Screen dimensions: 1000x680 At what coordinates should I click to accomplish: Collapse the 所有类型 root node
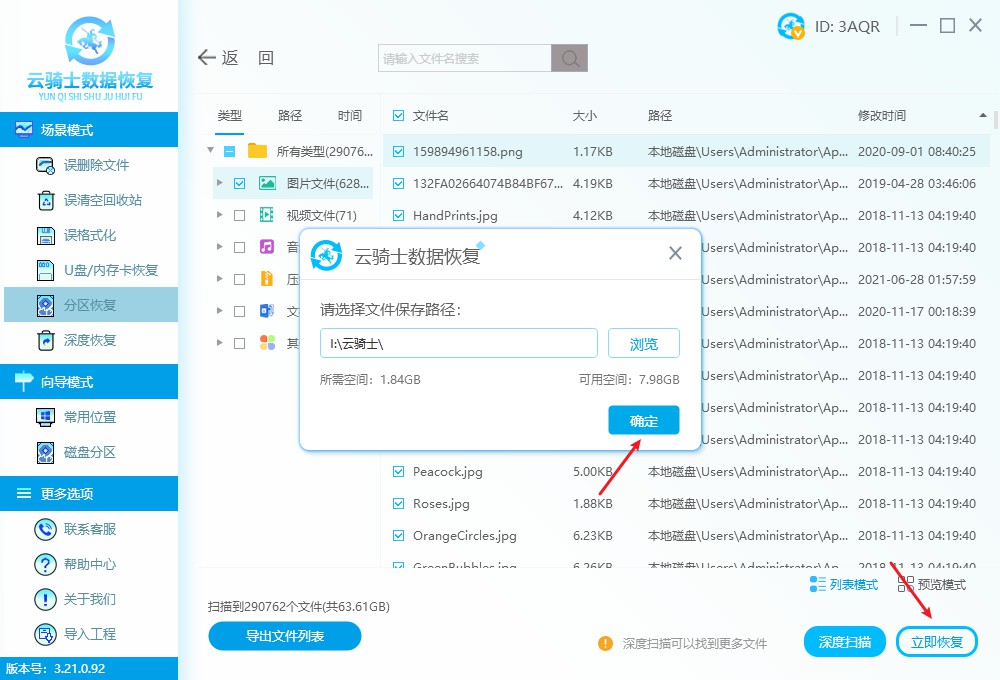(x=210, y=151)
